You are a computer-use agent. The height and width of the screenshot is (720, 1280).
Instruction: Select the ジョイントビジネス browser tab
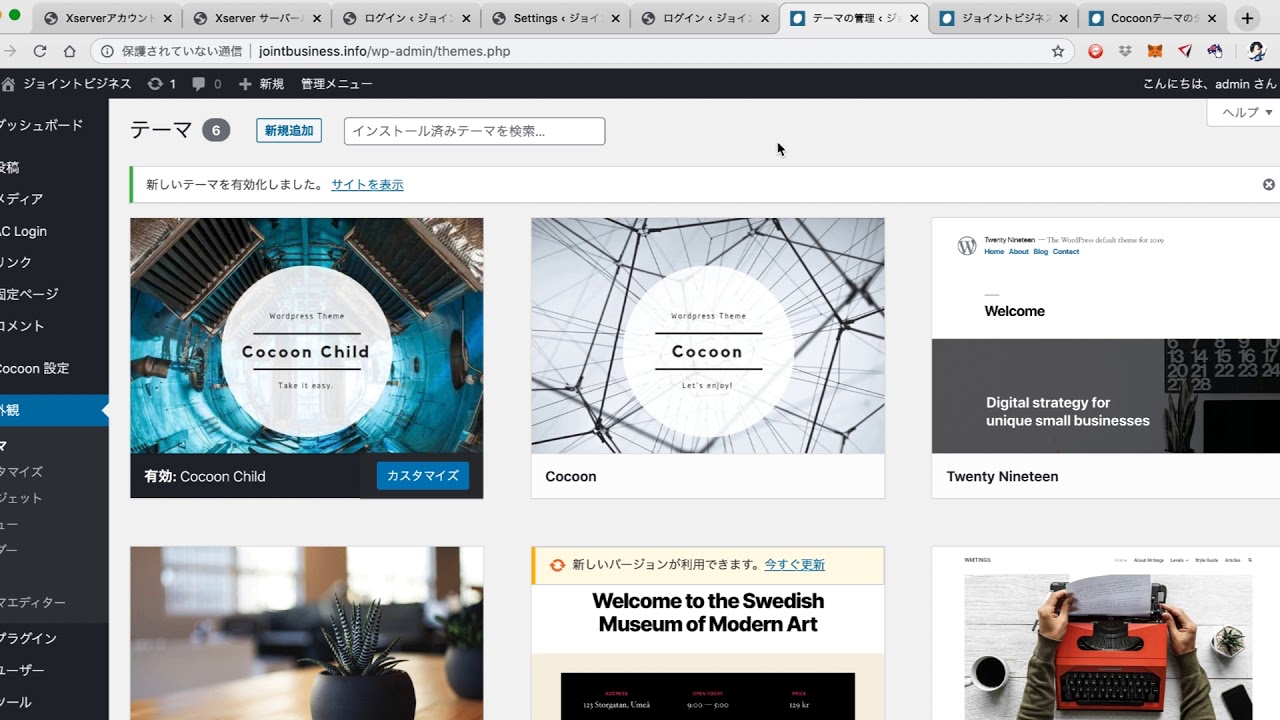coord(1003,18)
